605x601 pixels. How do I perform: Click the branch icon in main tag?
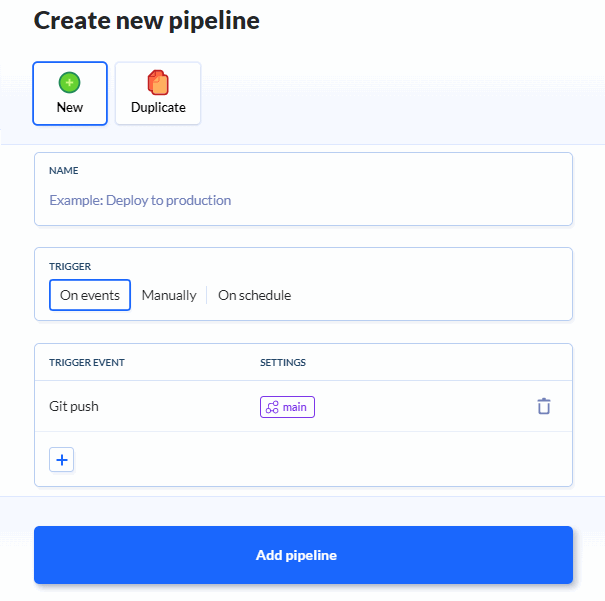pos(272,407)
